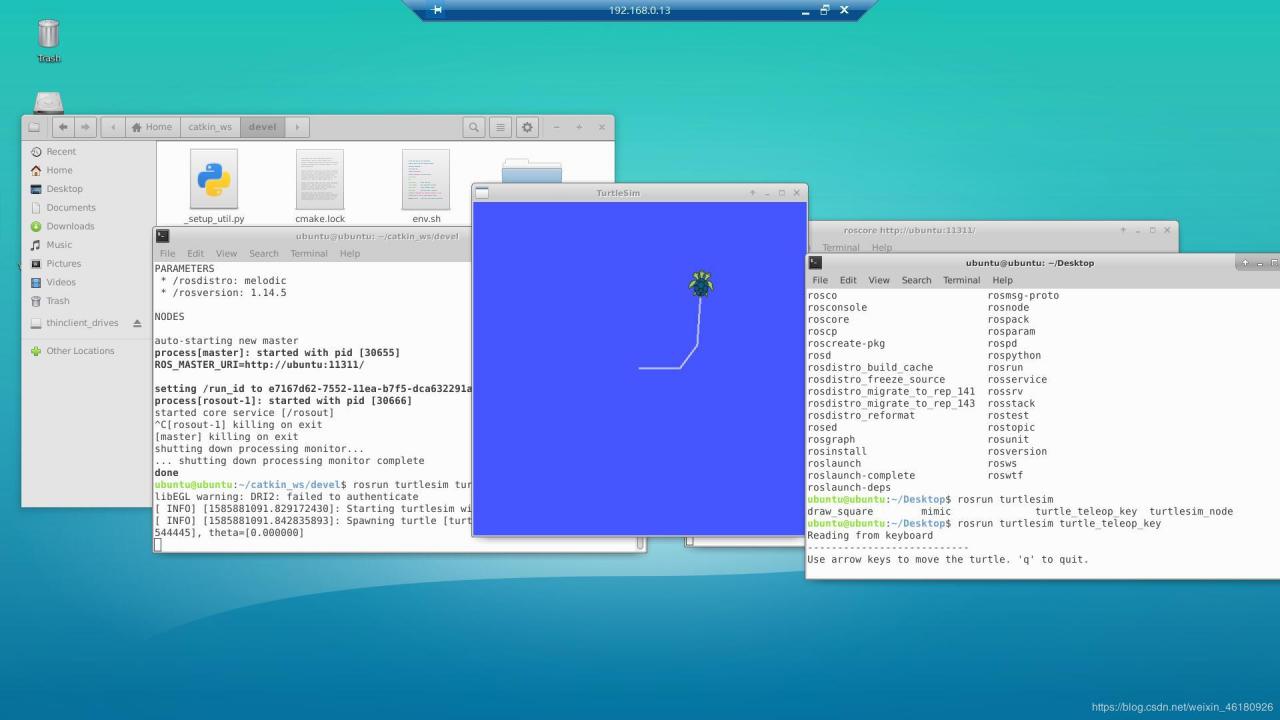Click 'turtle_teleop_key' completion in terminal

click(1086, 511)
